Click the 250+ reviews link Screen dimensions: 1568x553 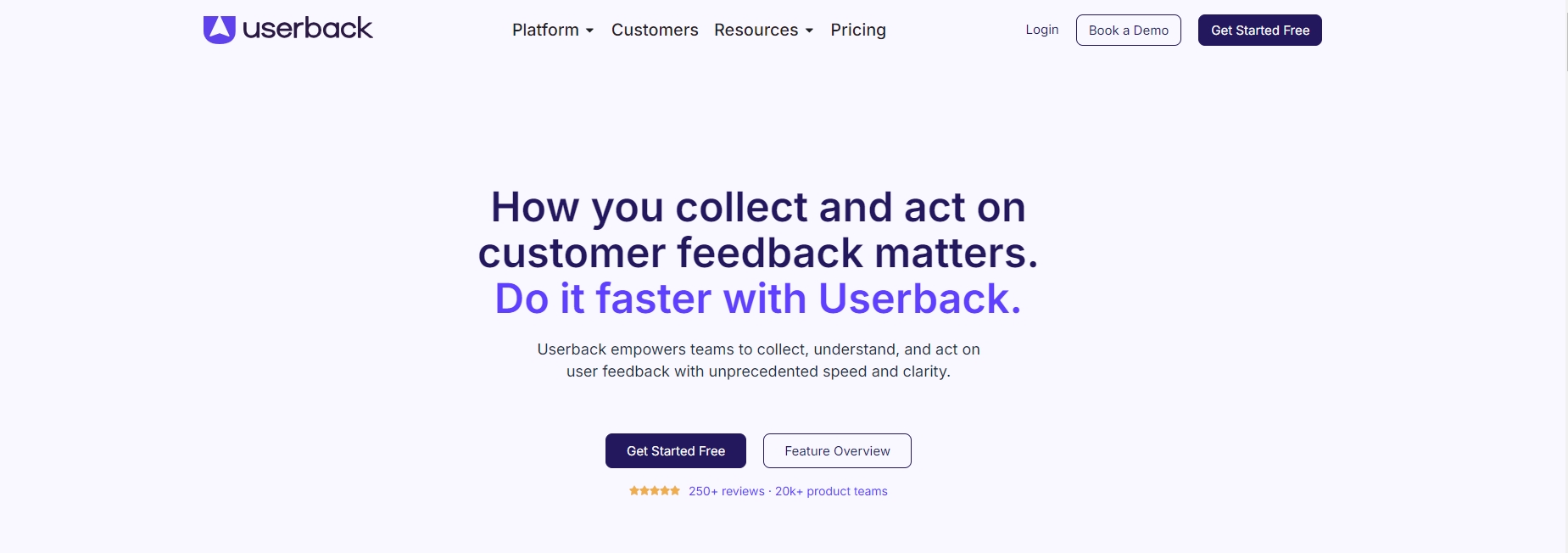726,491
